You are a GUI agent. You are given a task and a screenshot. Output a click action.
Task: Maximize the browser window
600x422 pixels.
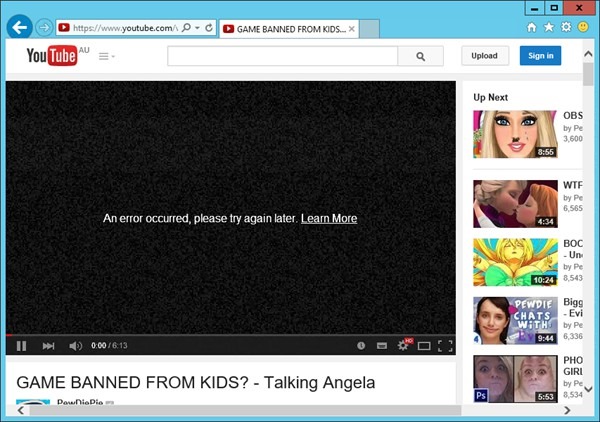pyautogui.click(x=554, y=8)
